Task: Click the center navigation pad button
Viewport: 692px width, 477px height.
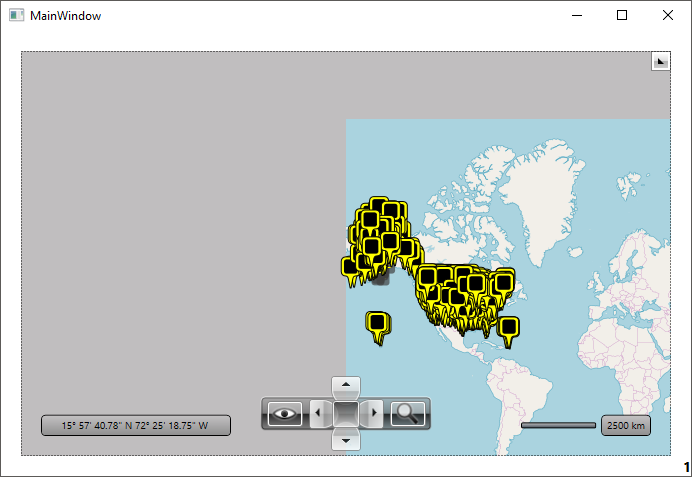Action: [x=346, y=413]
